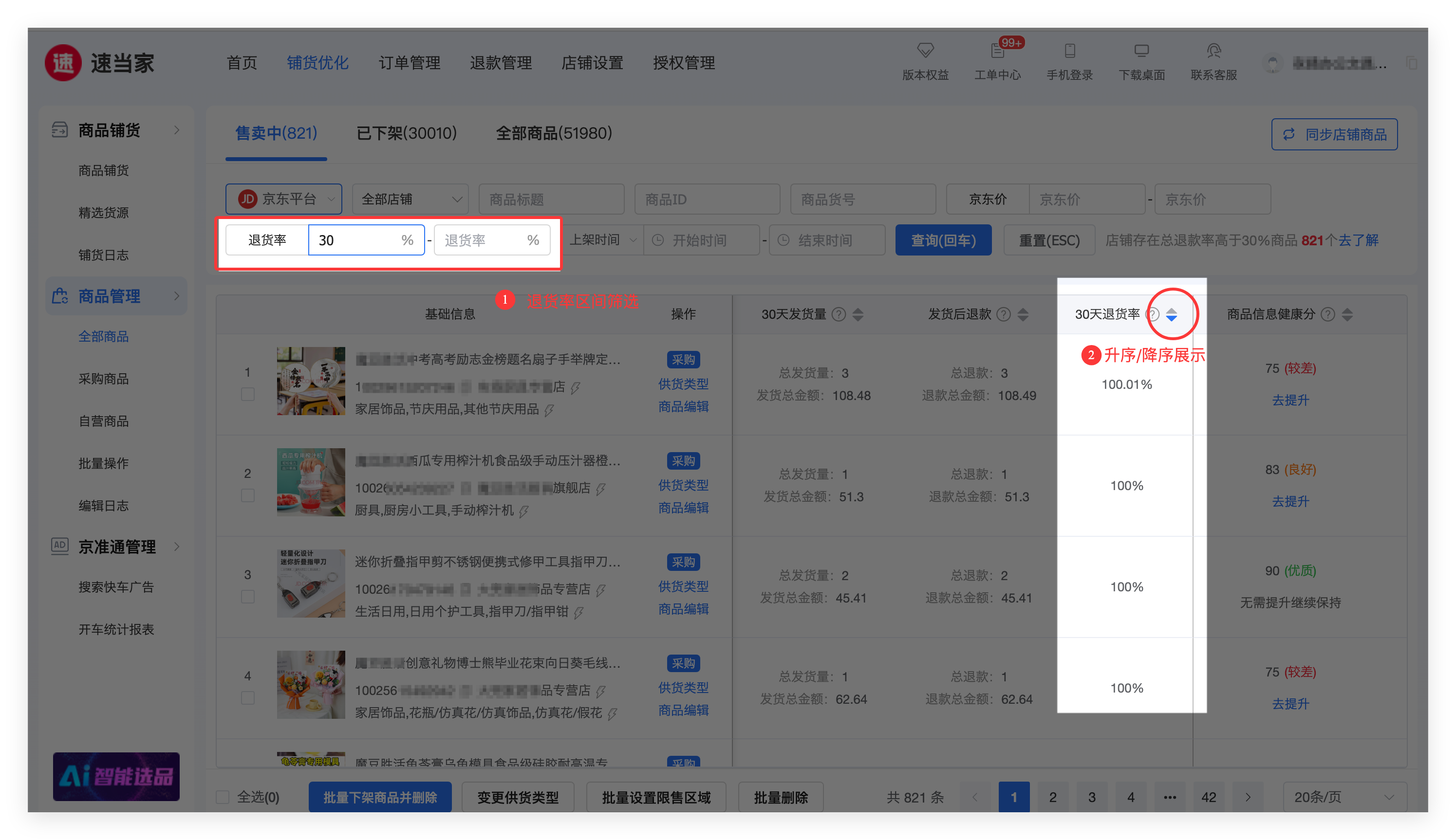Image resolution: width=1456 pixels, height=840 pixels.
Task: Click the 商品标题 input field
Action: tap(551, 199)
